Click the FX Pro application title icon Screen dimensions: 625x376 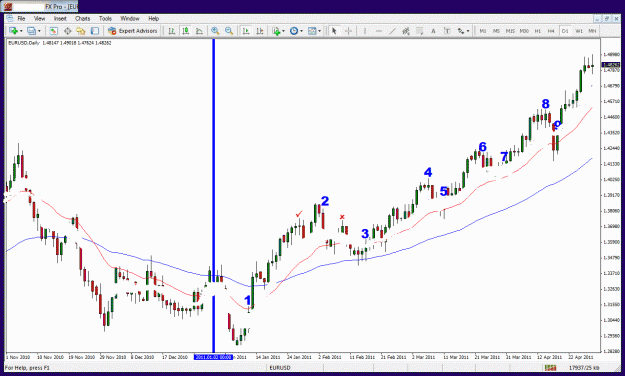tap(8, 7)
